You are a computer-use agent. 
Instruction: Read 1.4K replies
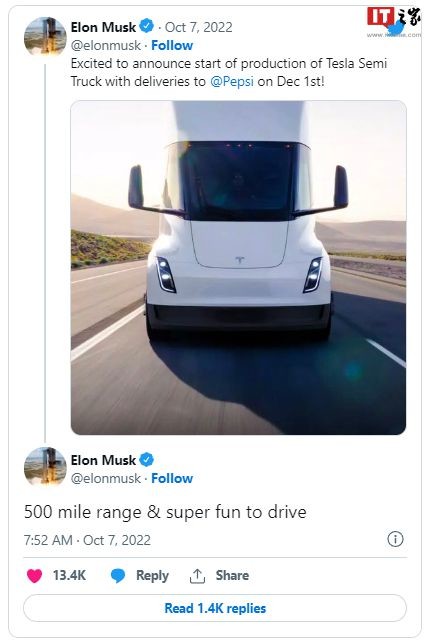pyautogui.click(x=215, y=608)
